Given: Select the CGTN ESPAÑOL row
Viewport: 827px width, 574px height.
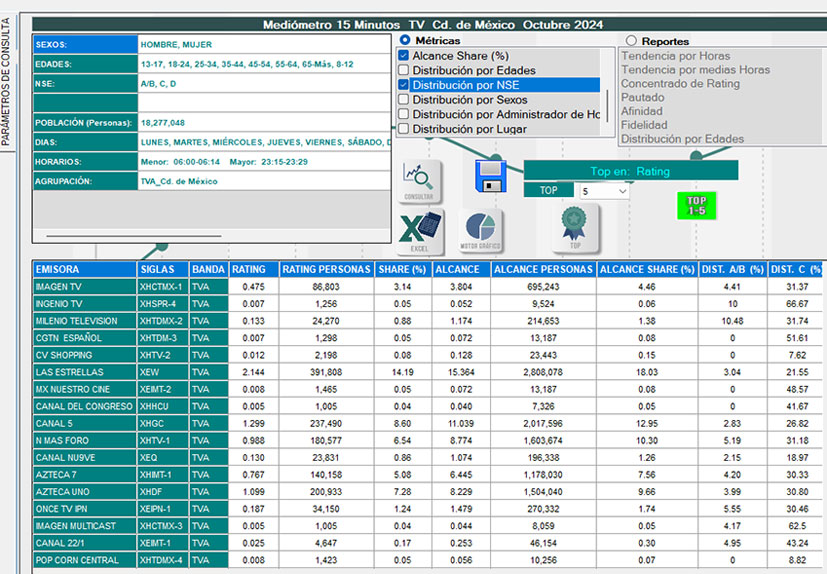Looking at the screenshot, I should (427, 338).
